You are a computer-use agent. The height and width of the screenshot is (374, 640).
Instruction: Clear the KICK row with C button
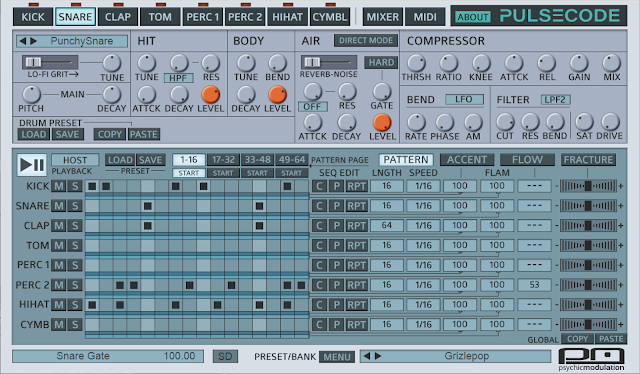[319, 186]
